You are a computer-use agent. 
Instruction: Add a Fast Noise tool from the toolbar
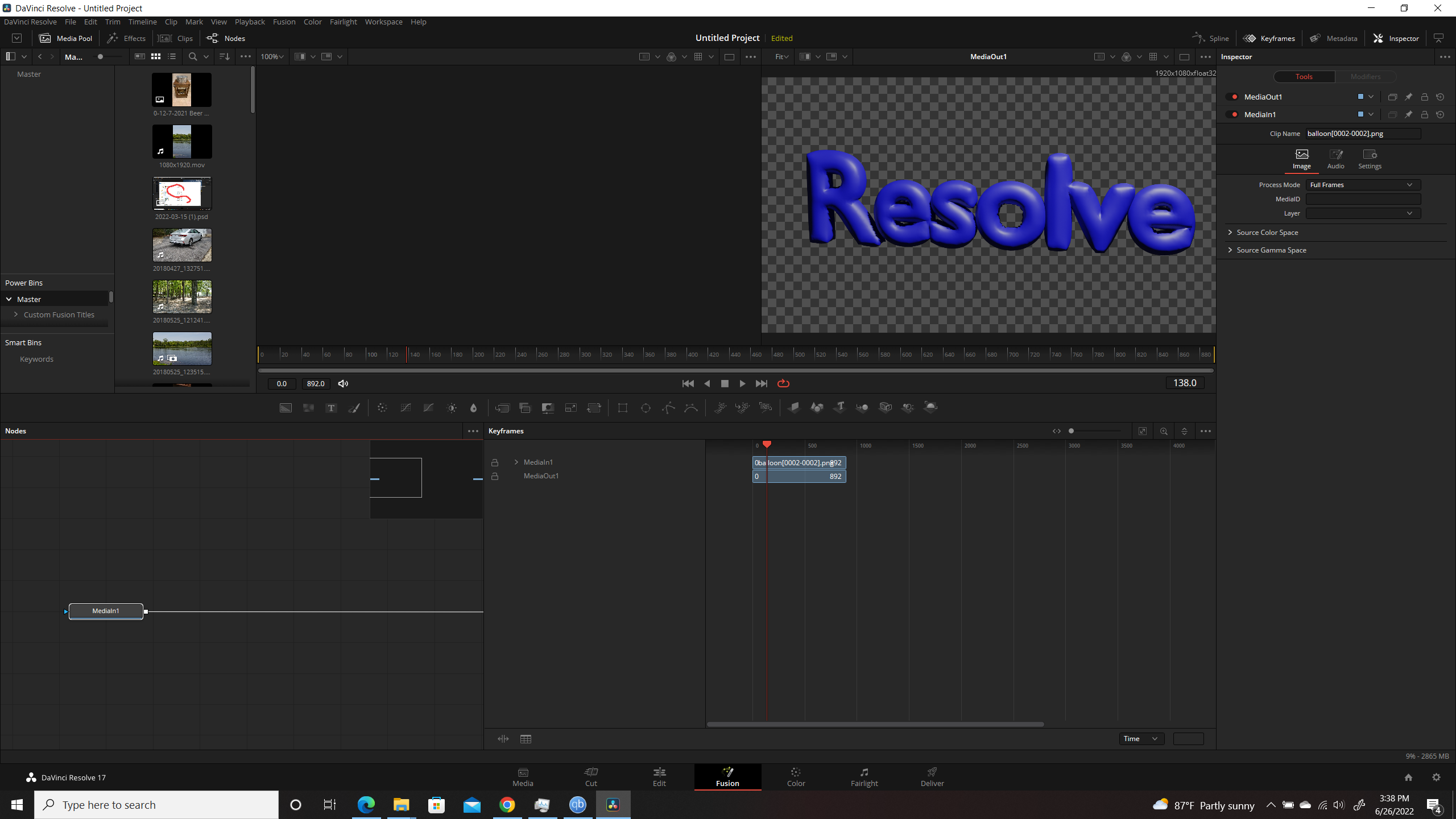click(x=308, y=408)
